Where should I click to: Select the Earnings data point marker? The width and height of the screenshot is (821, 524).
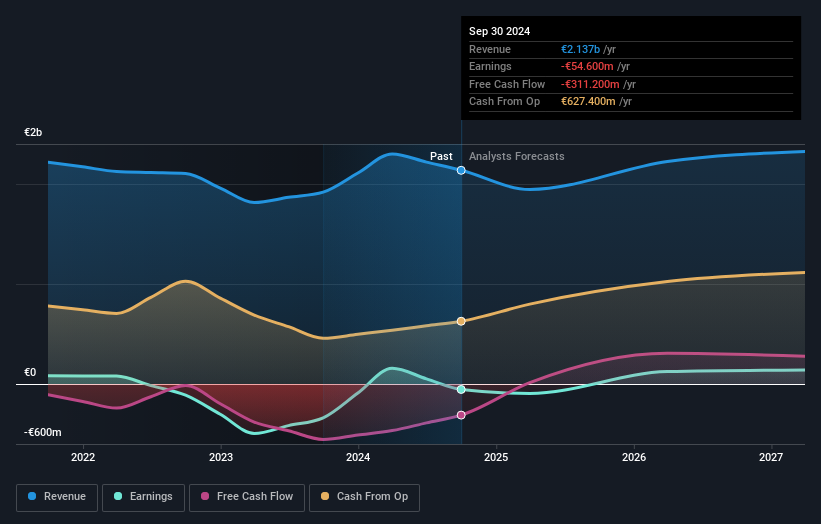(x=461, y=389)
